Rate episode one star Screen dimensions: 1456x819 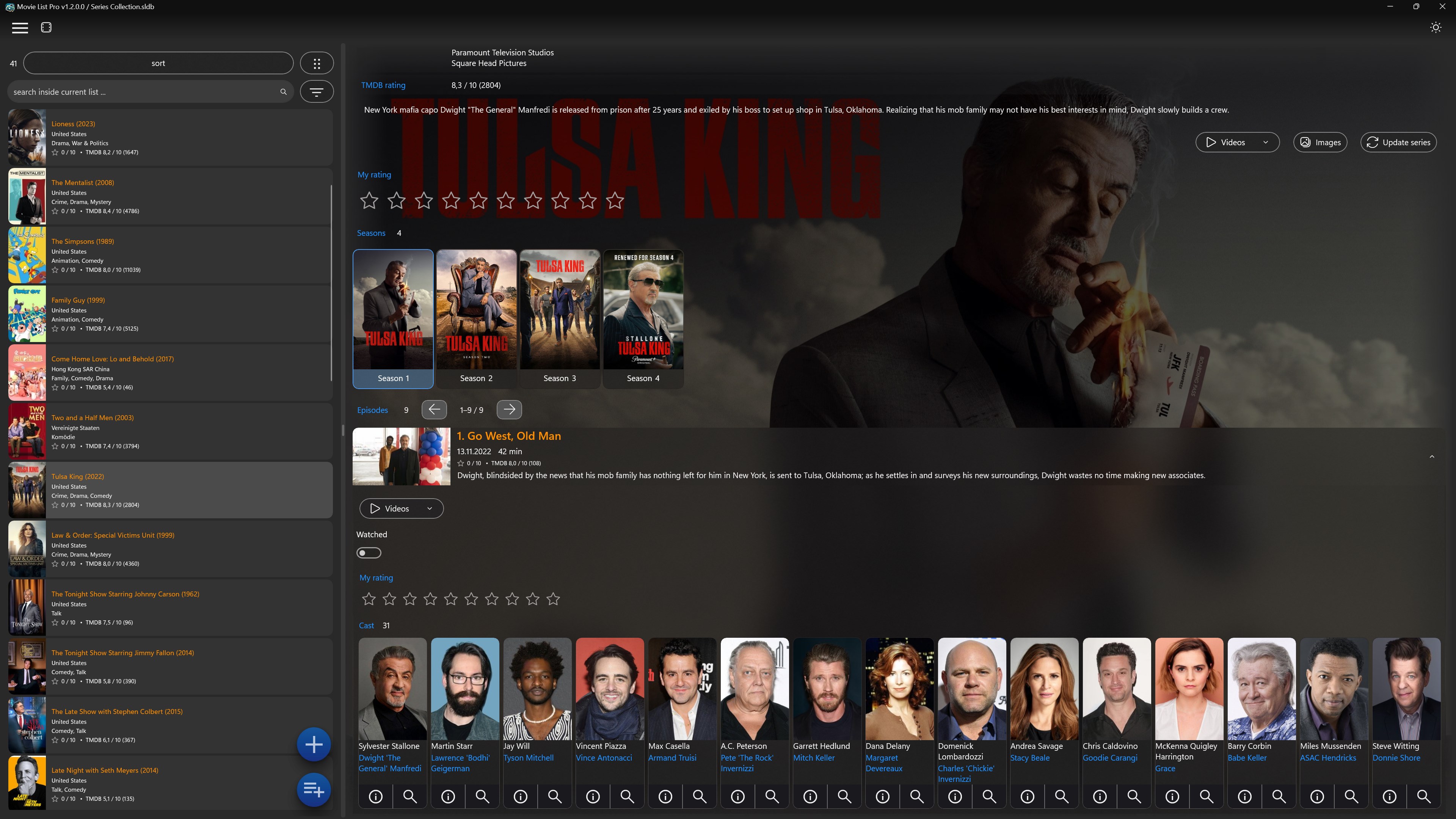pos(369,599)
